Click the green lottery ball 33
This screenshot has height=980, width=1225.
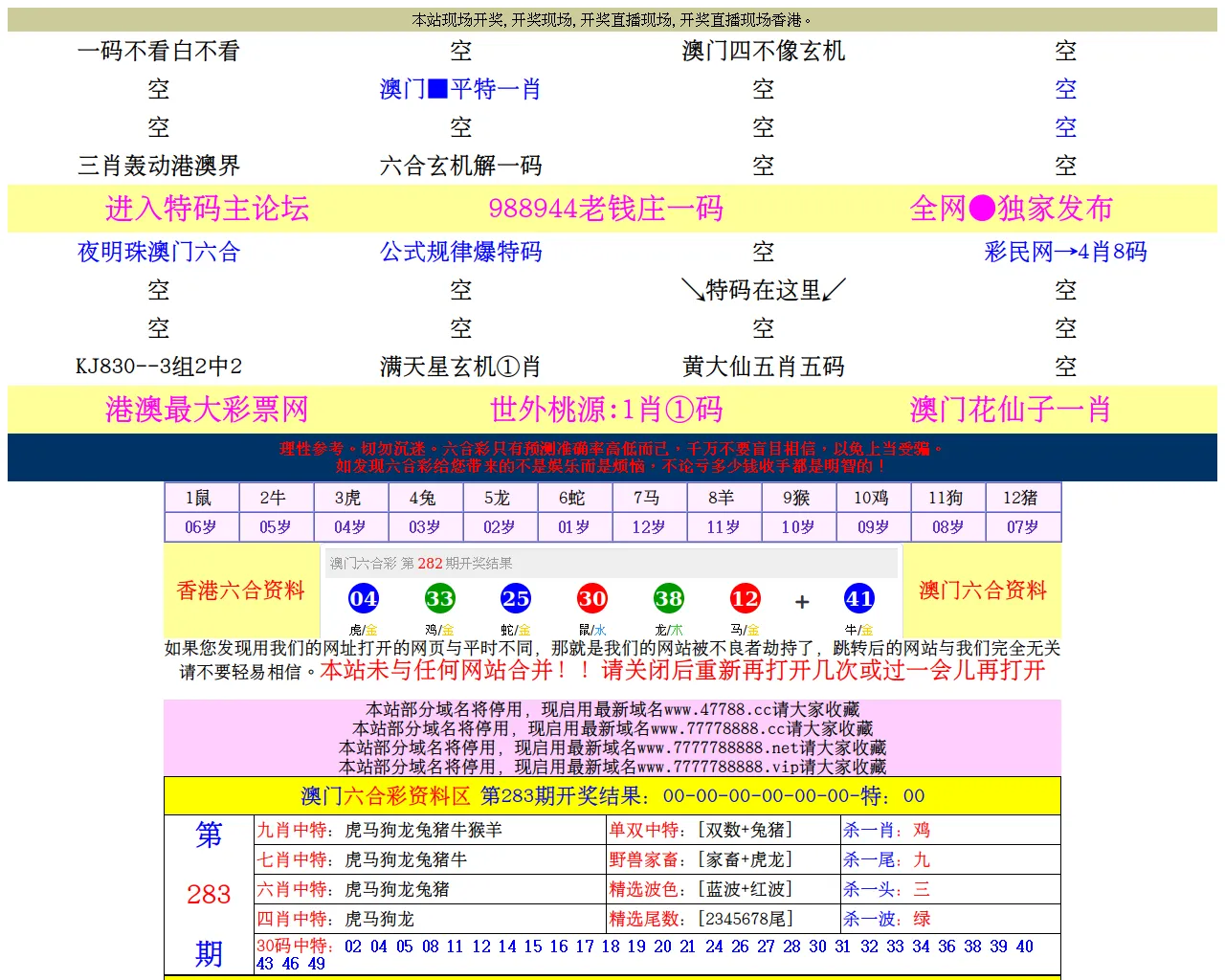pyautogui.click(x=439, y=599)
